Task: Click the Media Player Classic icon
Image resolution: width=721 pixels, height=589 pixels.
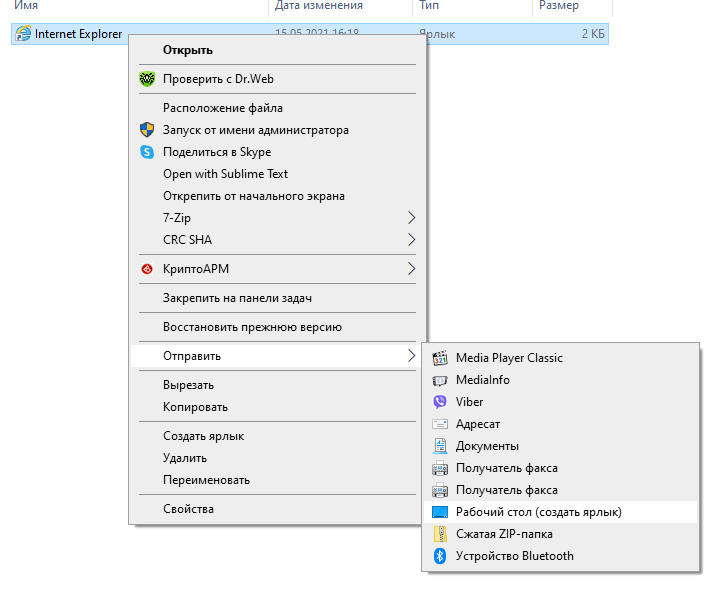Action: [440, 358]
